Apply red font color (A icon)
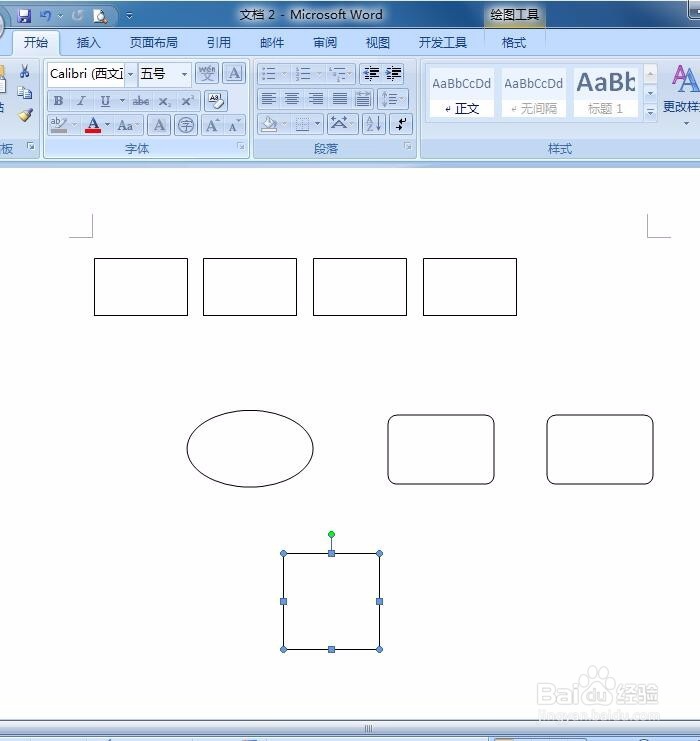700x741 pixels. click(93, 125)
